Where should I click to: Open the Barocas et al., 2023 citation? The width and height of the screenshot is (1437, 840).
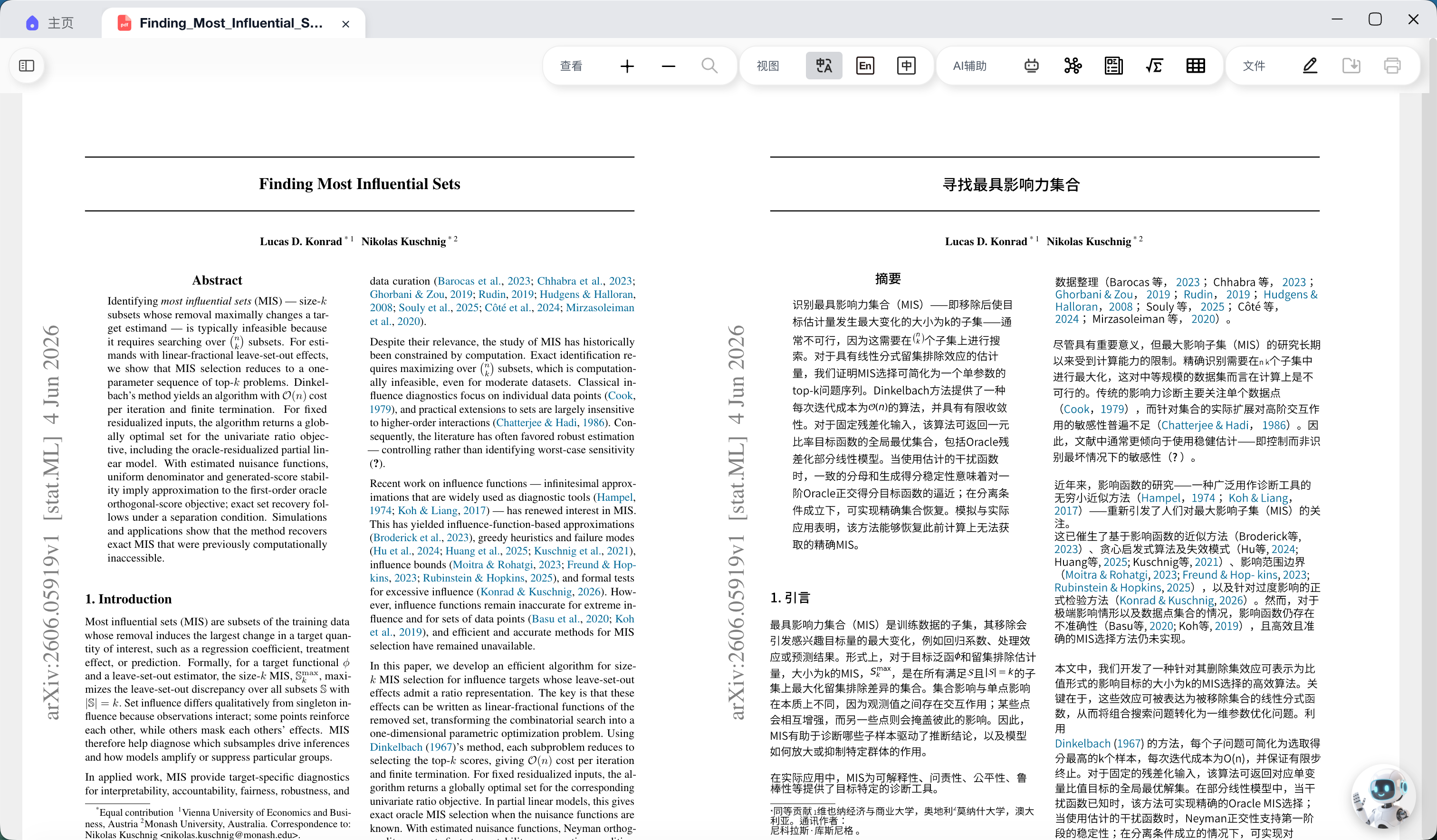(484, 281)
